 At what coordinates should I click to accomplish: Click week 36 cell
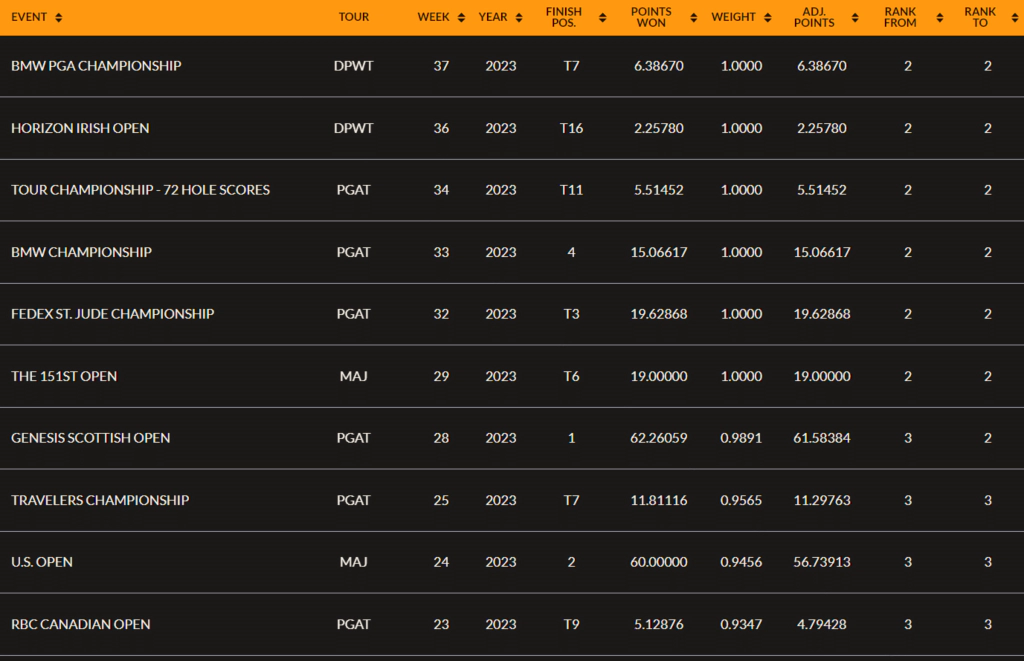click(441, 128)
